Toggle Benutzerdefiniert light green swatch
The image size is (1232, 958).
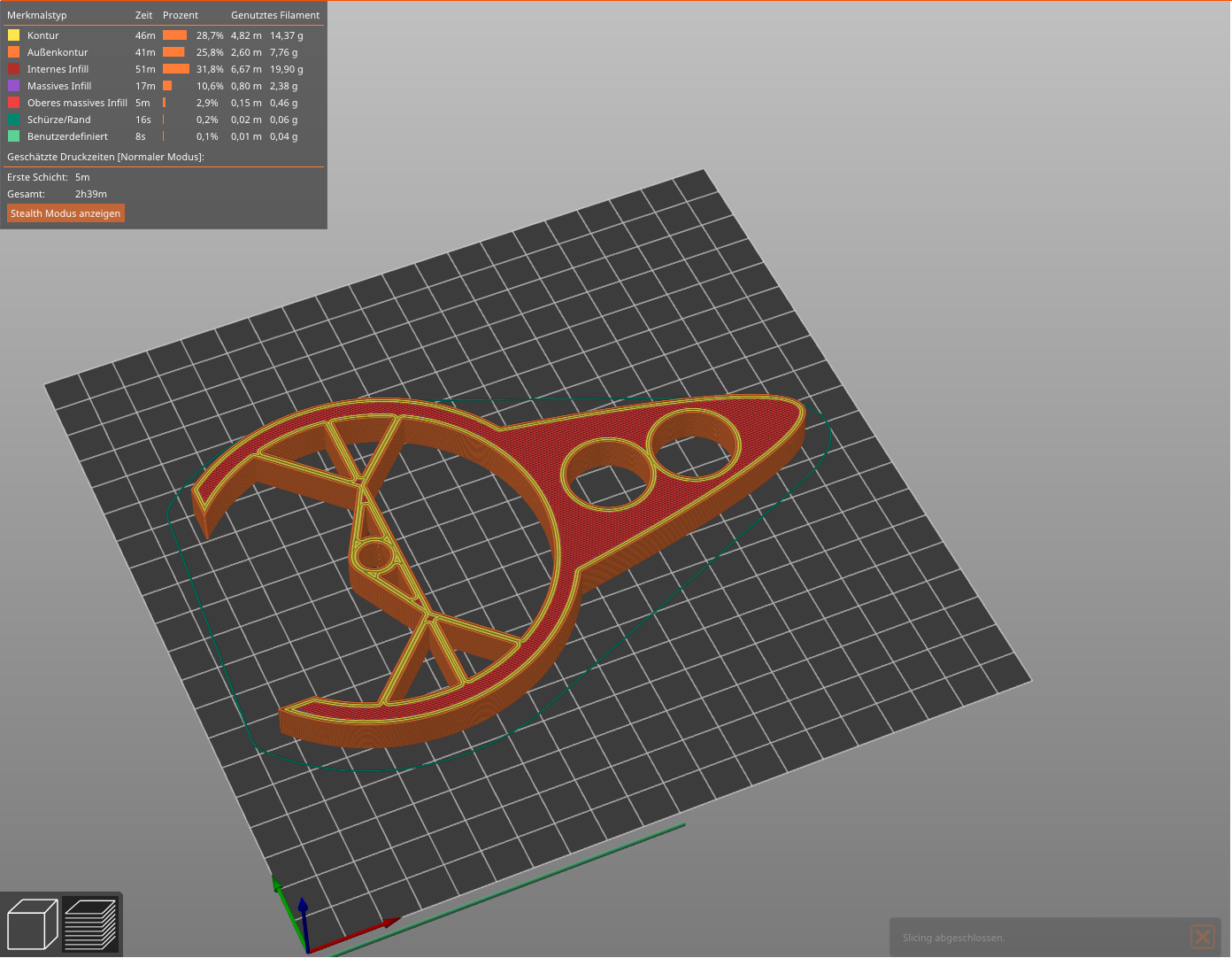point(13,136)
